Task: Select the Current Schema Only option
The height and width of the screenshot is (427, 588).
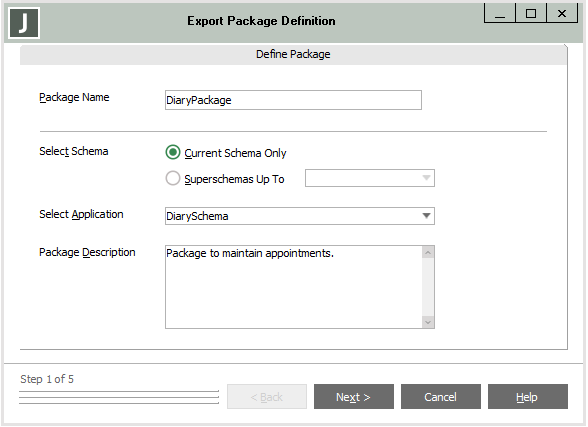Action: (x=173, y=152)
